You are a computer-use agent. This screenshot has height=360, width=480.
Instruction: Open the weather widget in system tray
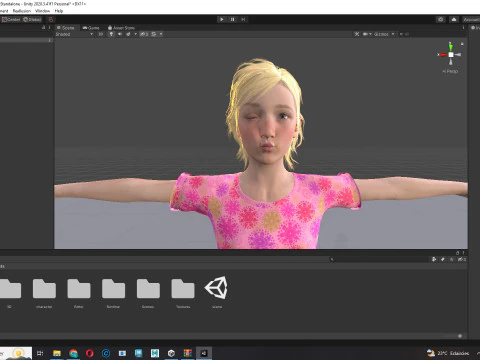coord(448,353)
